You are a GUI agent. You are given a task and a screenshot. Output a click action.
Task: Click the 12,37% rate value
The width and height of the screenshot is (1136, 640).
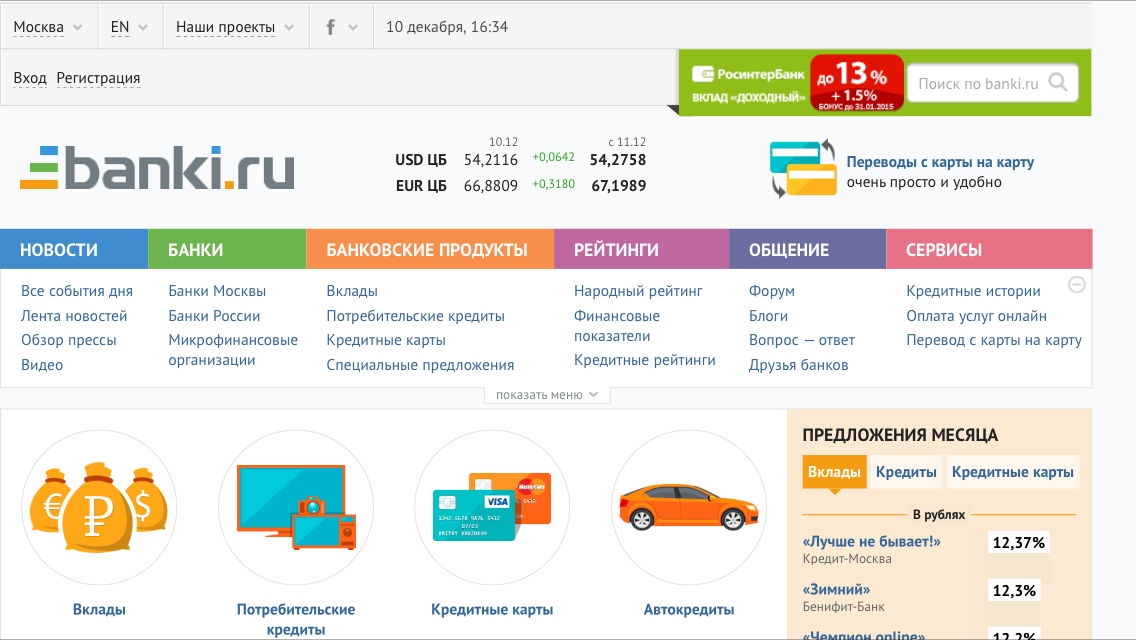pos(1018,542)
